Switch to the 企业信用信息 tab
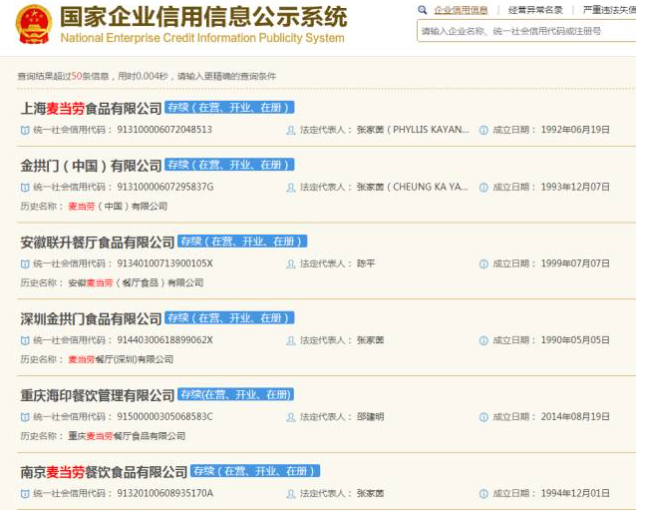The height and width of the screenshot is (516, 645). pyautogui.click(x=460, y=10)
